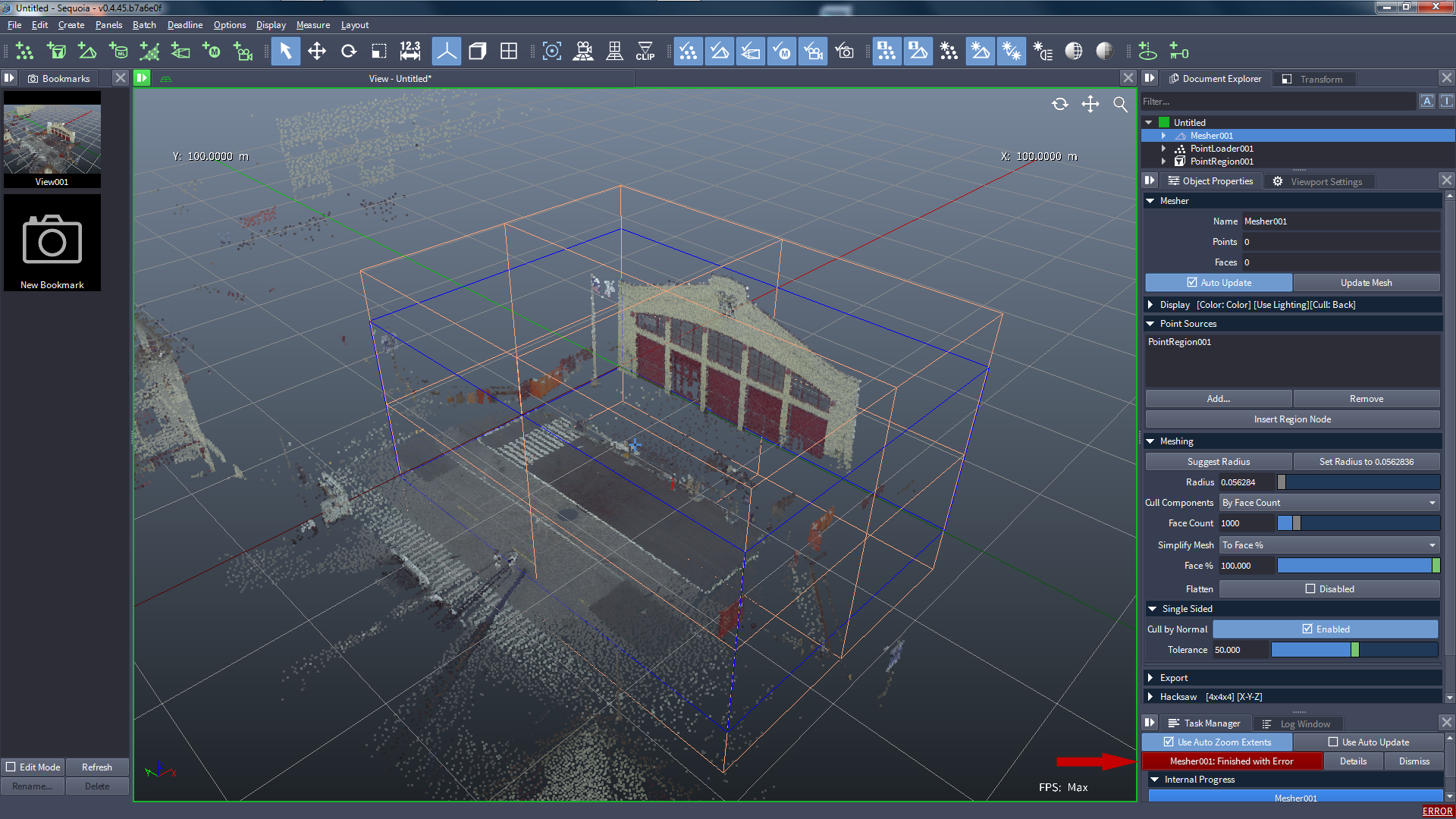This screenshot has width=1456, height=819.
Task: Enable the Flatten Disabled checkbox
Action: tap(1310, 588)
